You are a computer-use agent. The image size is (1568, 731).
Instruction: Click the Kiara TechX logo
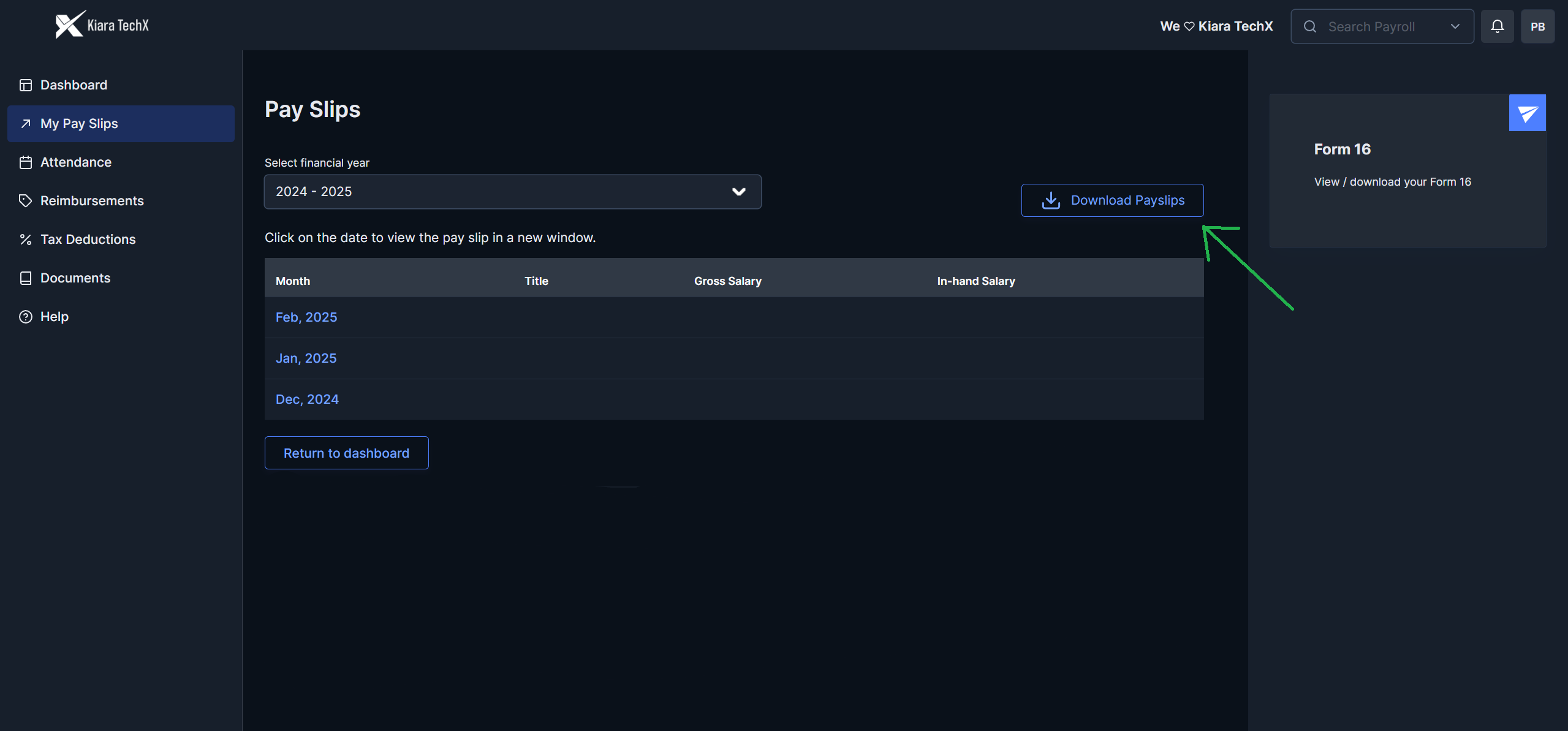pyautogui.click(x=102, y=25)
